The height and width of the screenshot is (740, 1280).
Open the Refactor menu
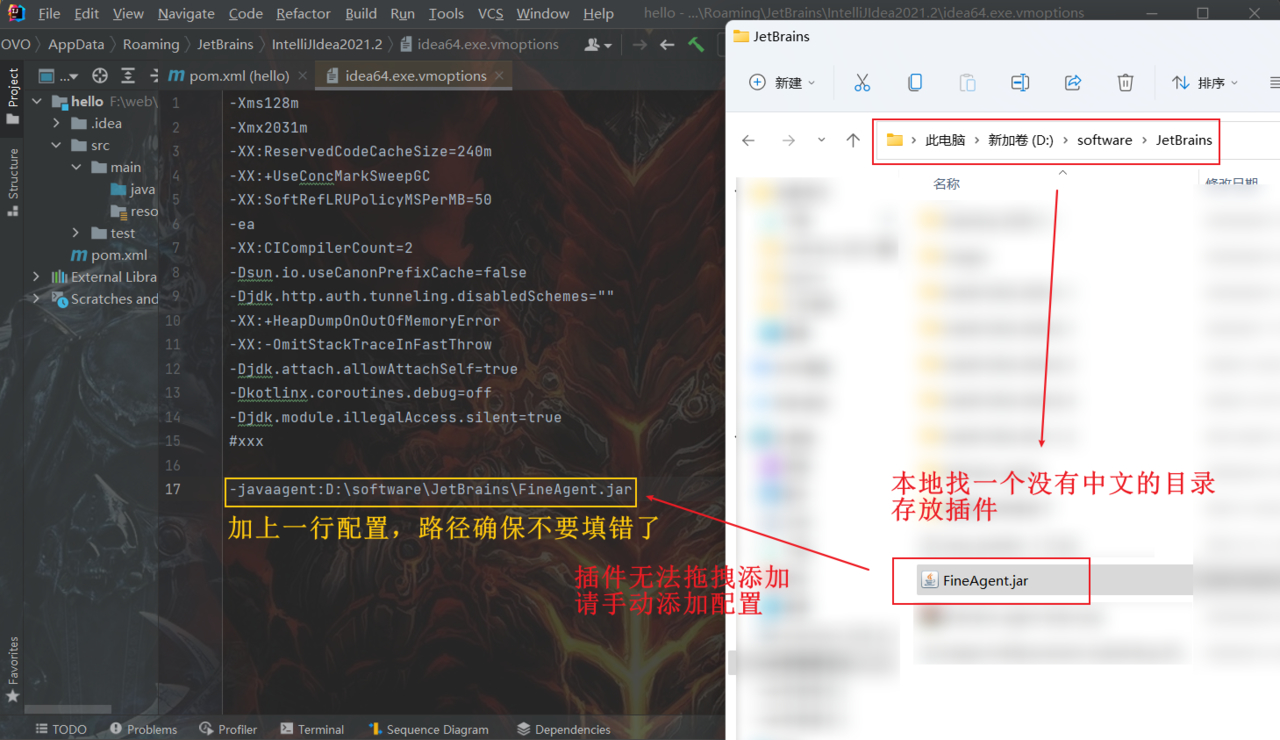click(x=303, y=14)
